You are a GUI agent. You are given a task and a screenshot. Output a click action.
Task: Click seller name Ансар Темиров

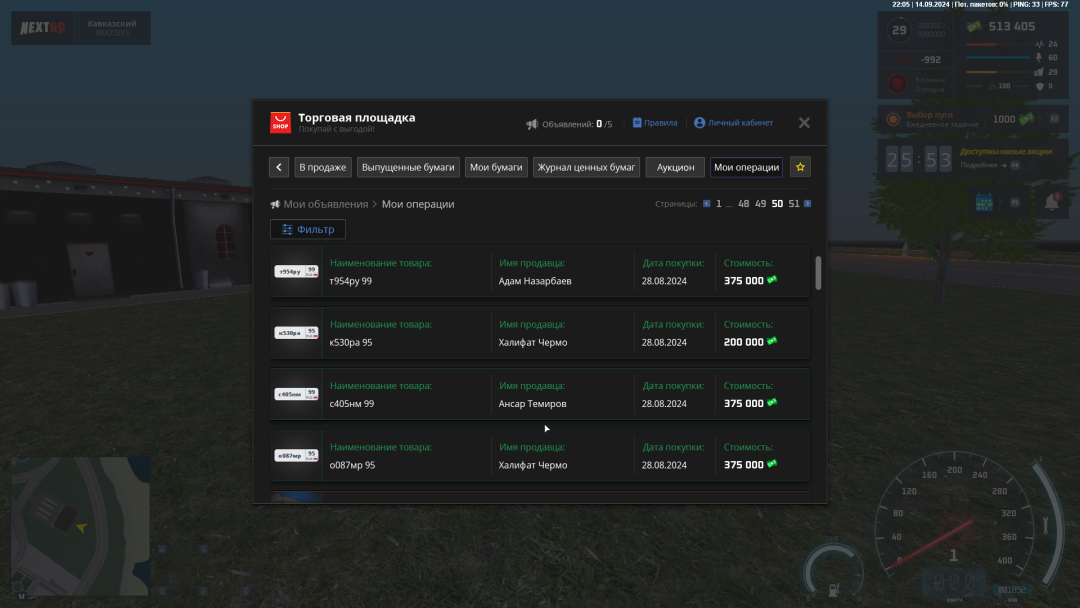(532, 403)
